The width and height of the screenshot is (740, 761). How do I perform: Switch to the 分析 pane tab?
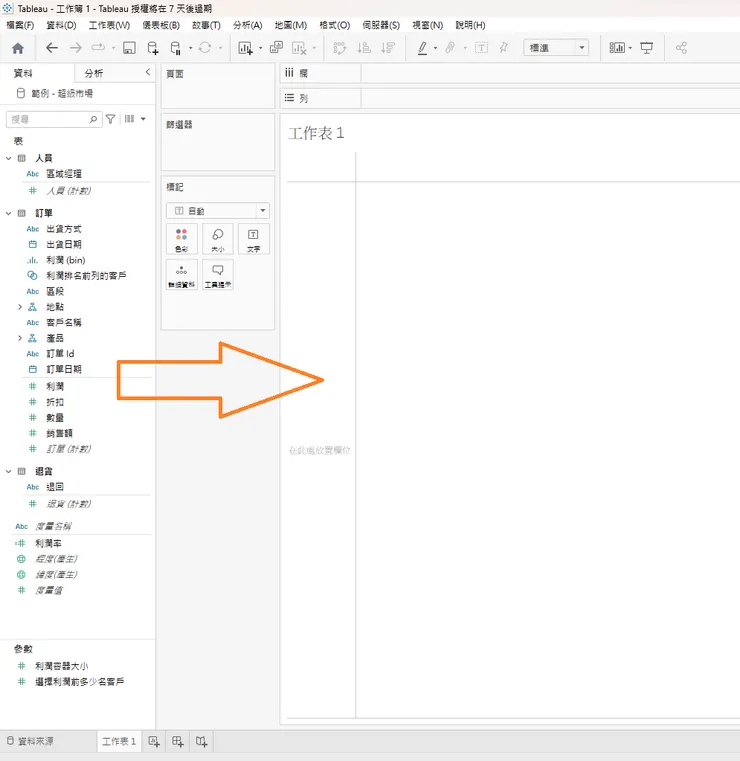[x=94, y=73]
